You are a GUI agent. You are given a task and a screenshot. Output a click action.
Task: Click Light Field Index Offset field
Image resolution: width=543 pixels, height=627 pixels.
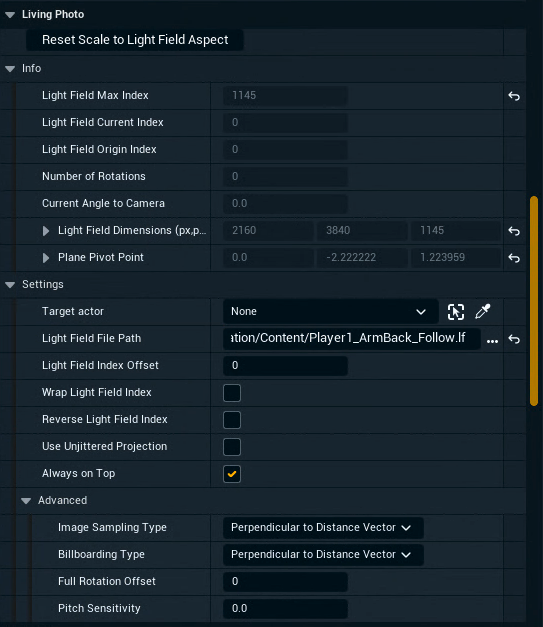click(x=285, y=365)
